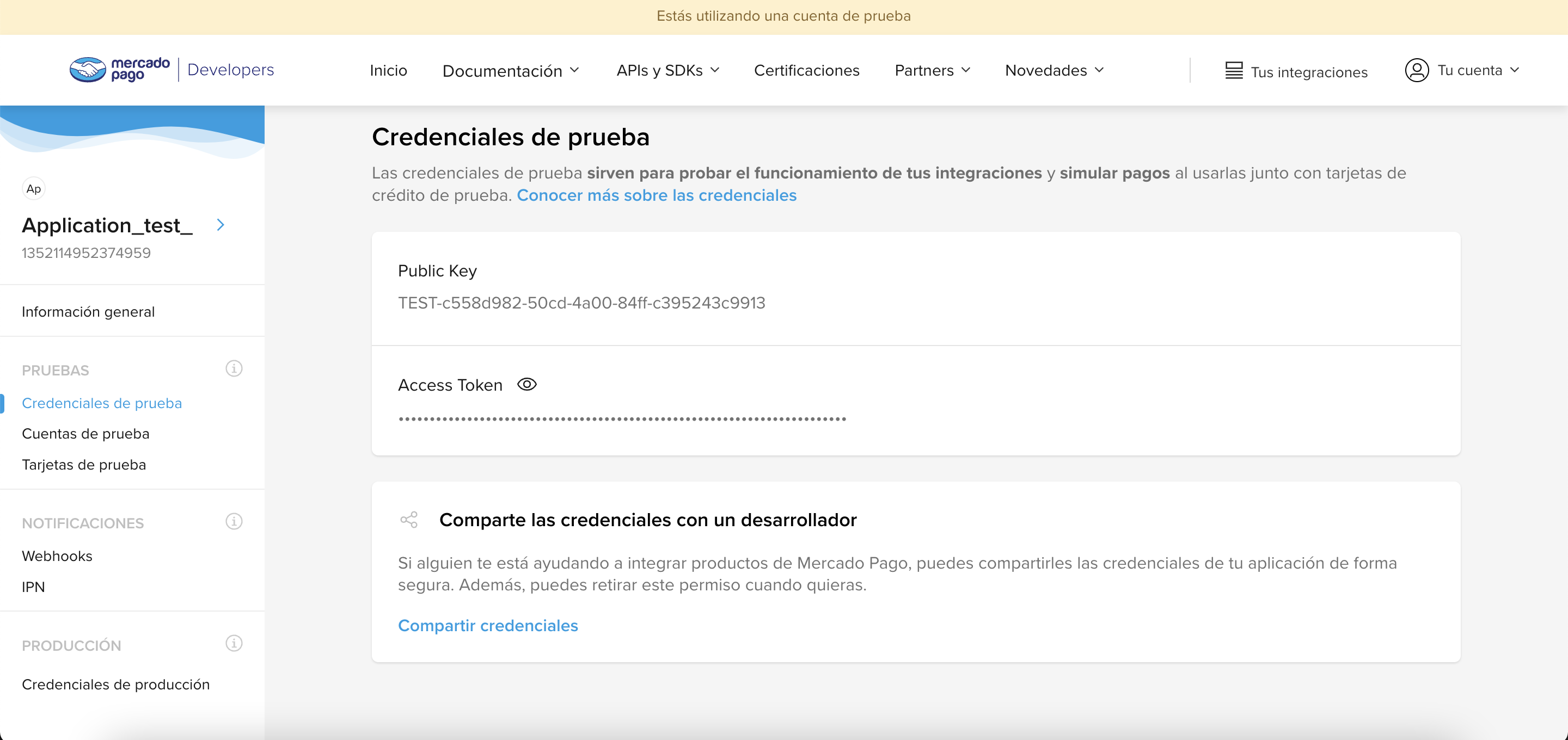Open Certificaciones page
This screenshot has width=1568, height=740.
[x=806, y=71]
